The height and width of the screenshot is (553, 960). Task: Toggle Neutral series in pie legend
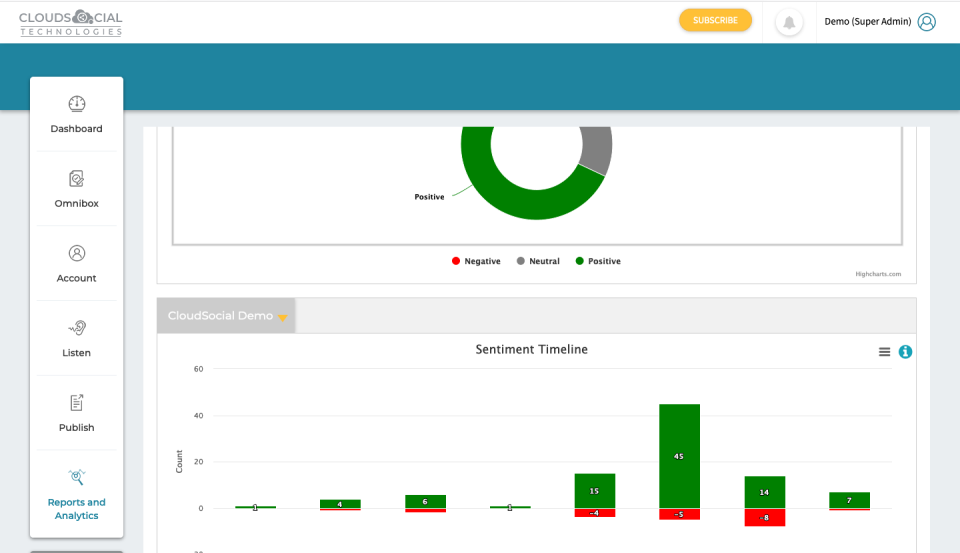click(x=538, y=261)
